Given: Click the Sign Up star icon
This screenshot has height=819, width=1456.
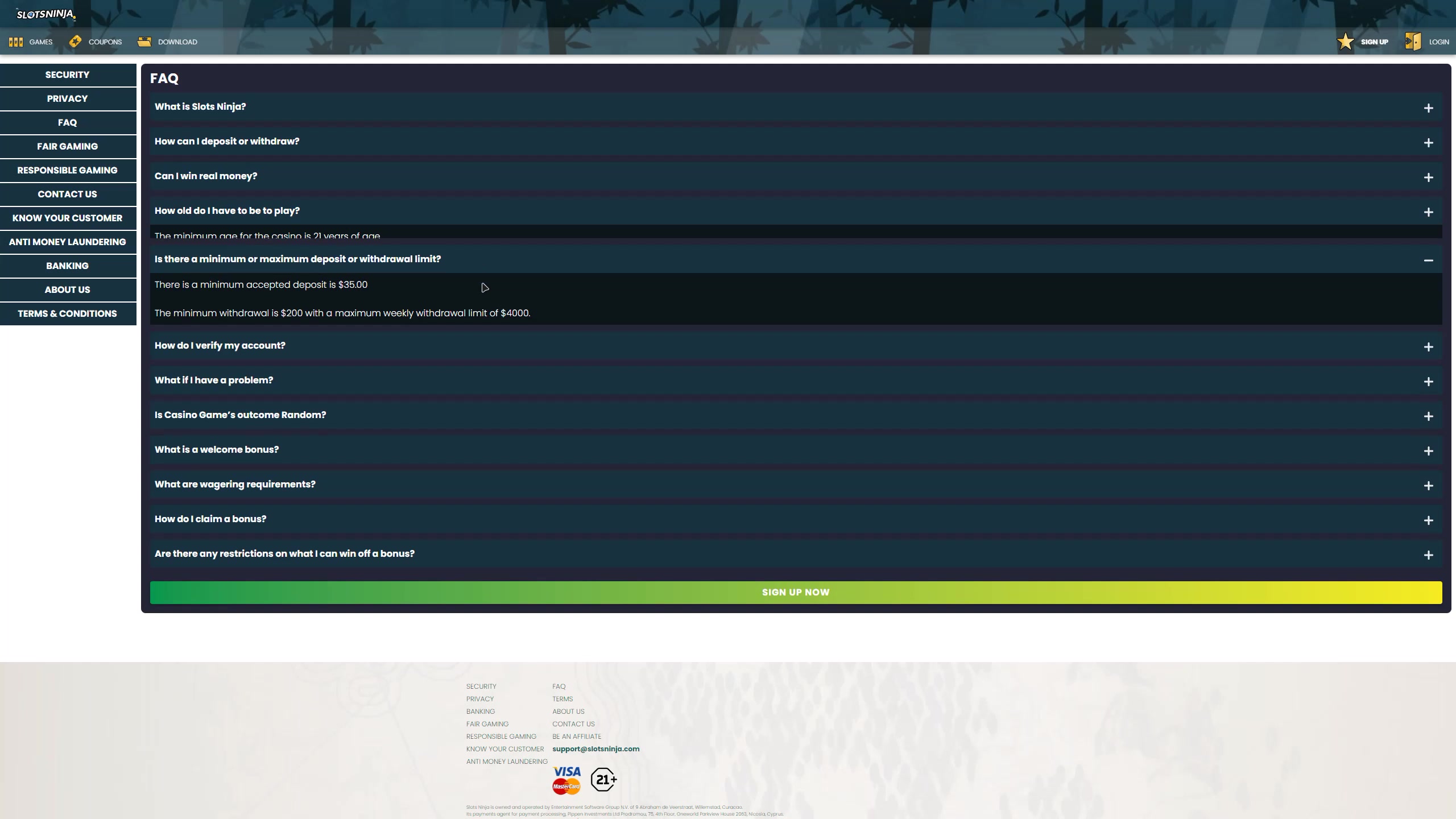Looking at the screenshot, I should (1346, 42).
